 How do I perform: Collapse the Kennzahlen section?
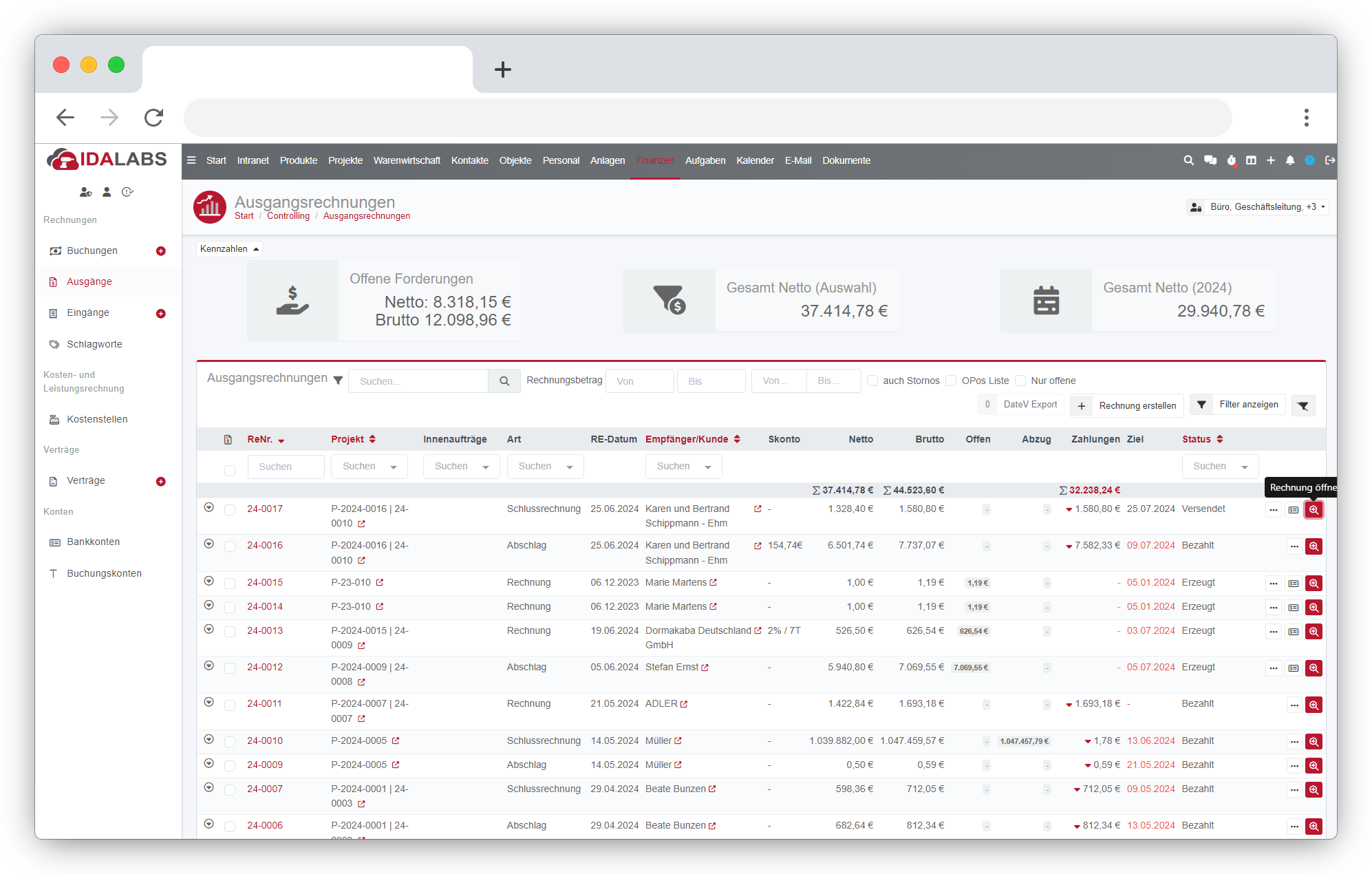229,249
